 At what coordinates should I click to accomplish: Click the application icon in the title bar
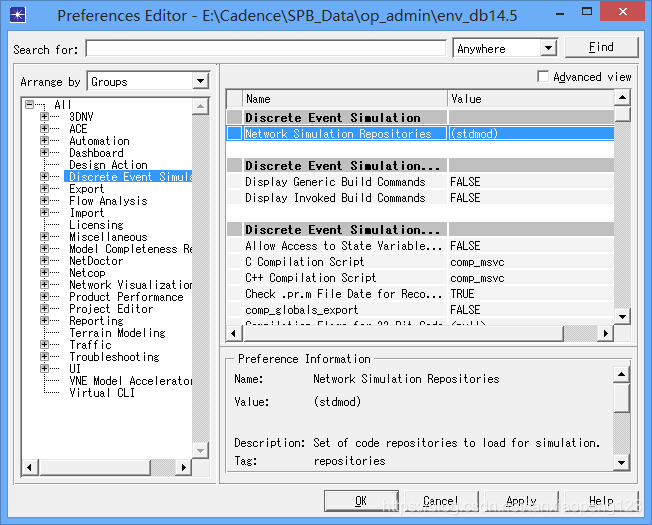[x=17, y=15]
